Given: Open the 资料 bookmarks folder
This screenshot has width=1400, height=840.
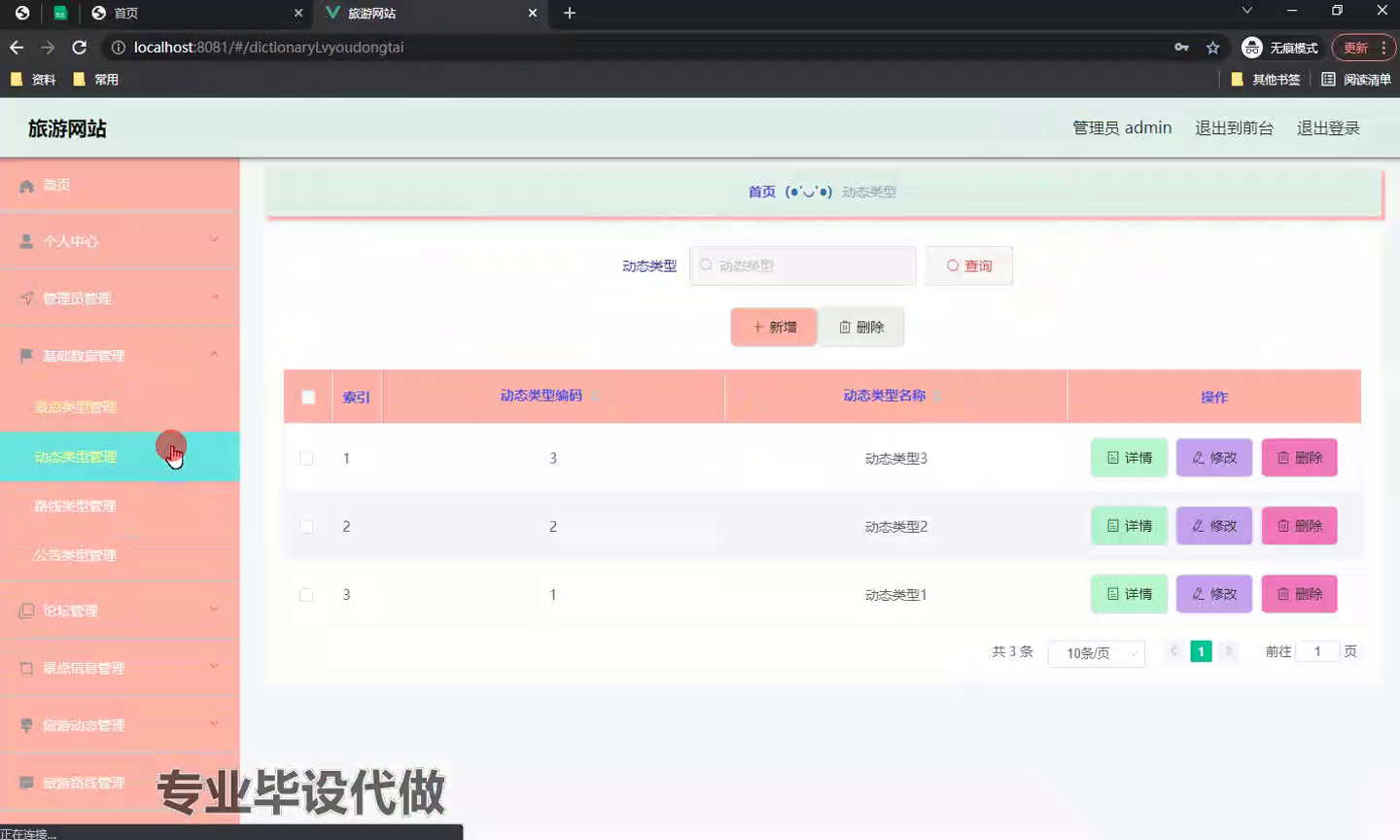Looking at the screenshot, I should click(33, 80).
